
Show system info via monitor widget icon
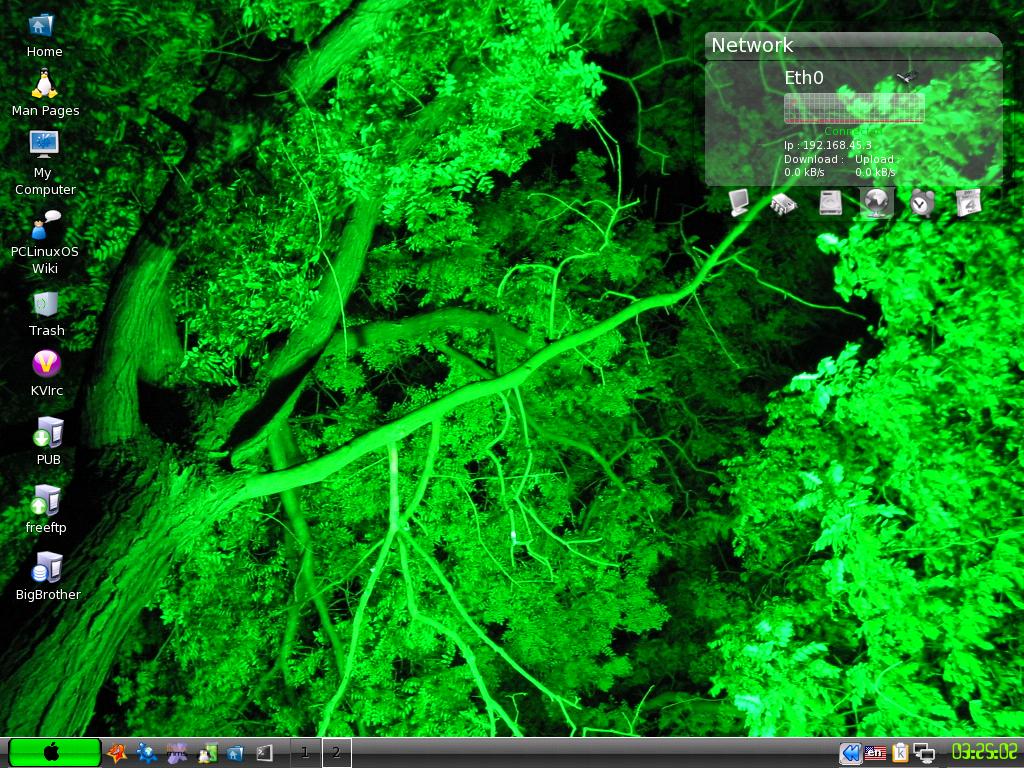pyautogui.click(x=739, y=202)
